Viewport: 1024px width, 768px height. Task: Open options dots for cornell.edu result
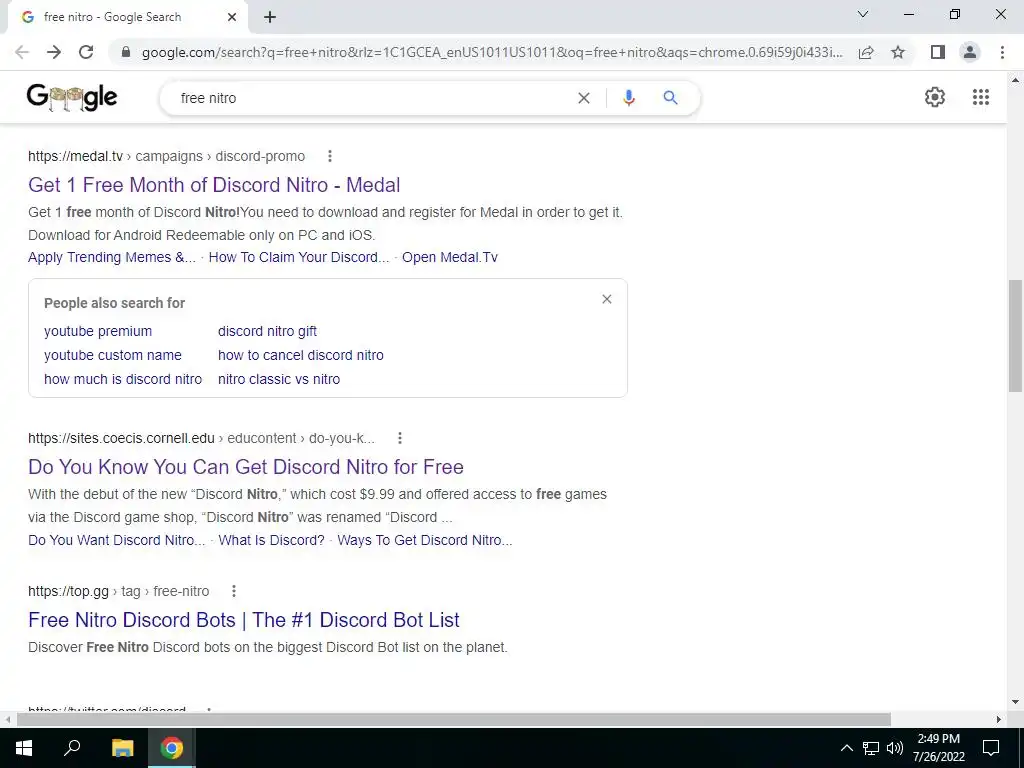click(x=400, y=438)
